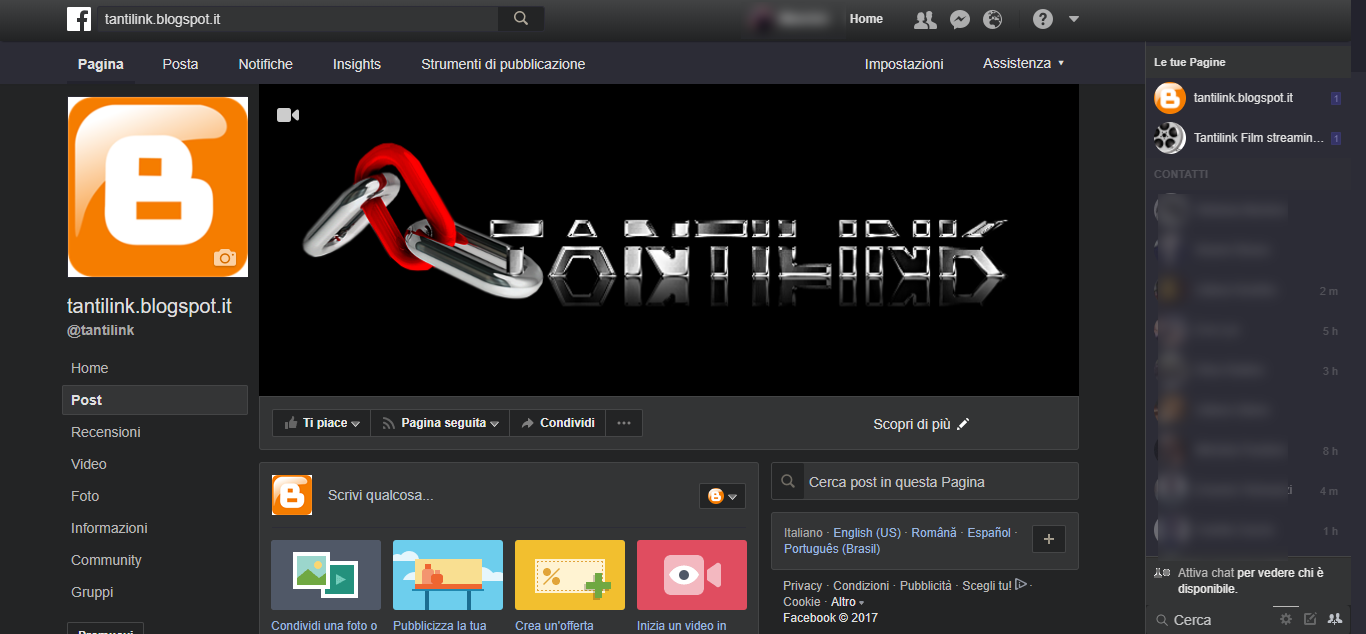Select Post in left sidebar
The height and width of the screenshot is (634, 1366).
[155, 400]
